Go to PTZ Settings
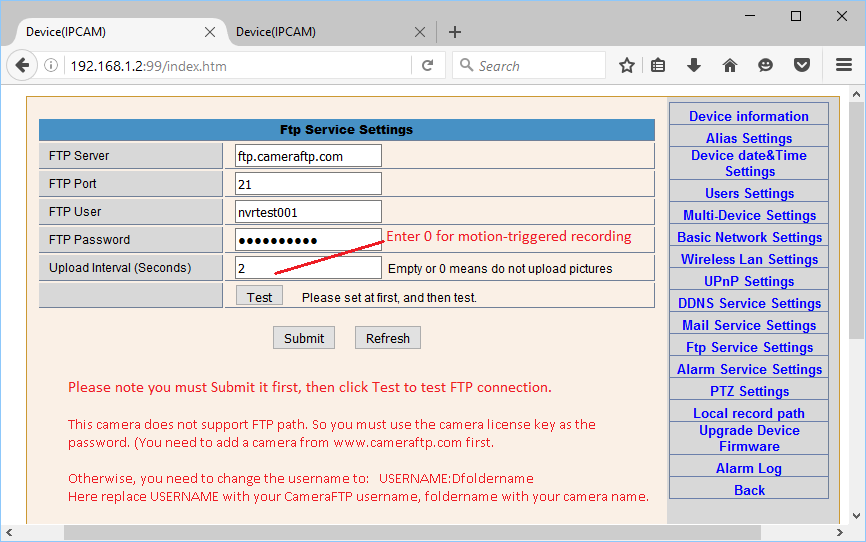The image size is (866, 542). (x=749, y=391)
